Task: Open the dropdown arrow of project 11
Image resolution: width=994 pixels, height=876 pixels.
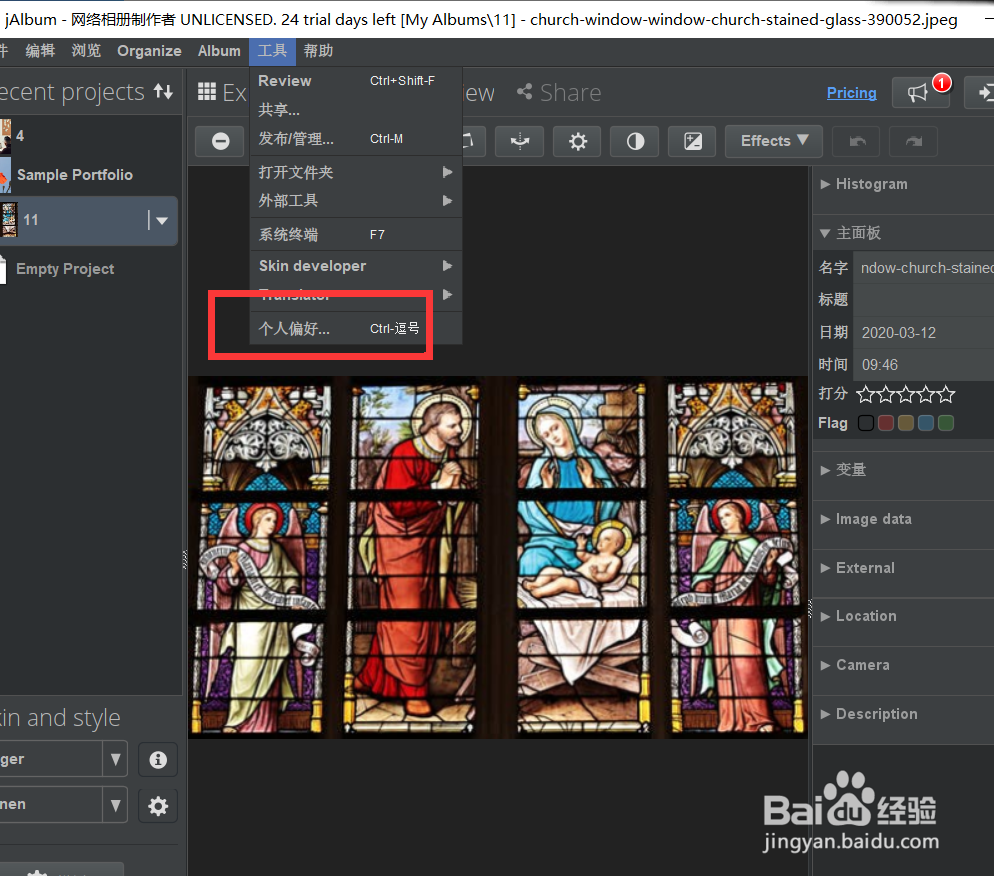Action: (162, 221)
